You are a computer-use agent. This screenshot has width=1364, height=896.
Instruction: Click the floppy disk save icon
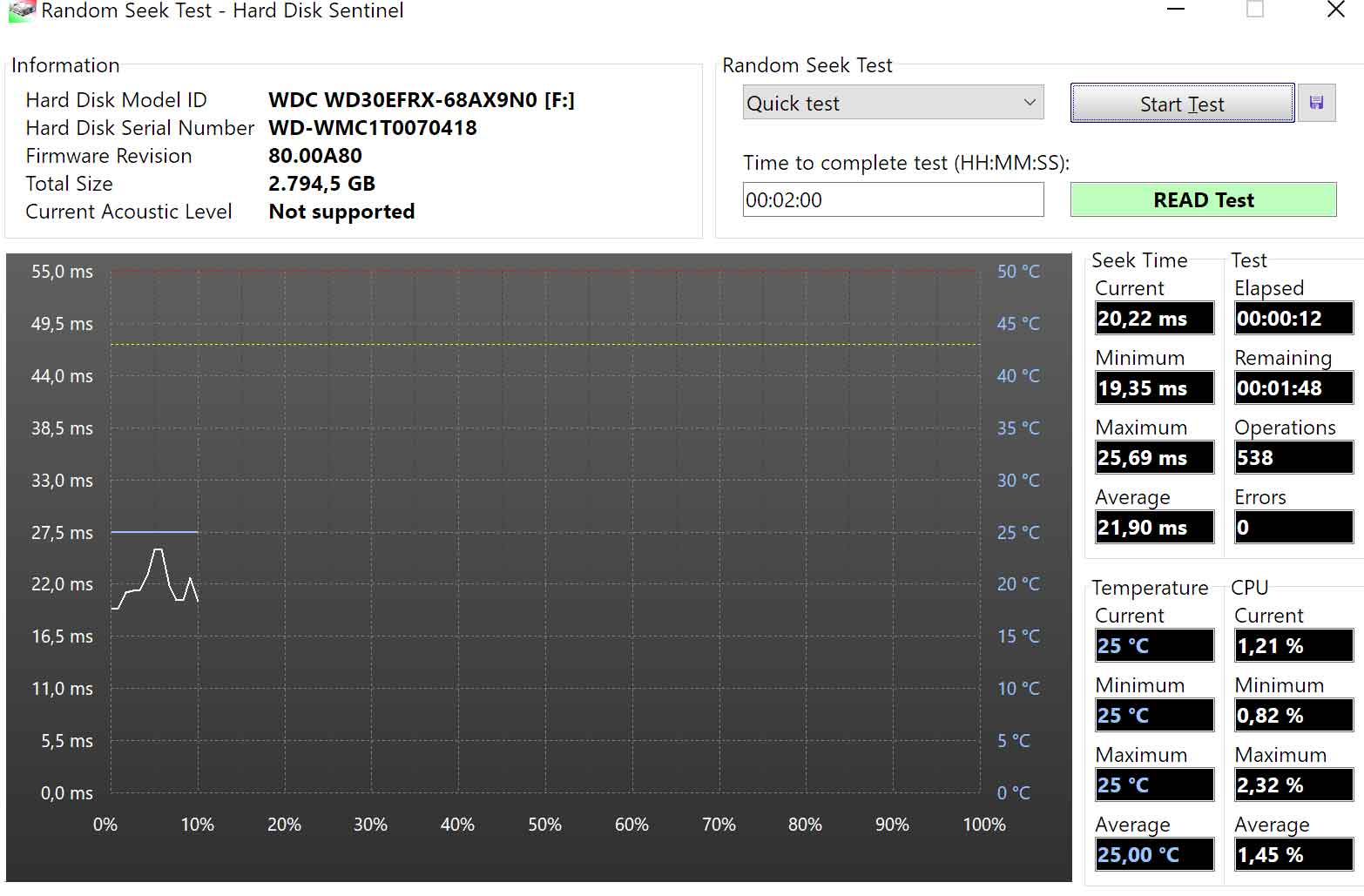tap(1316, 104)
